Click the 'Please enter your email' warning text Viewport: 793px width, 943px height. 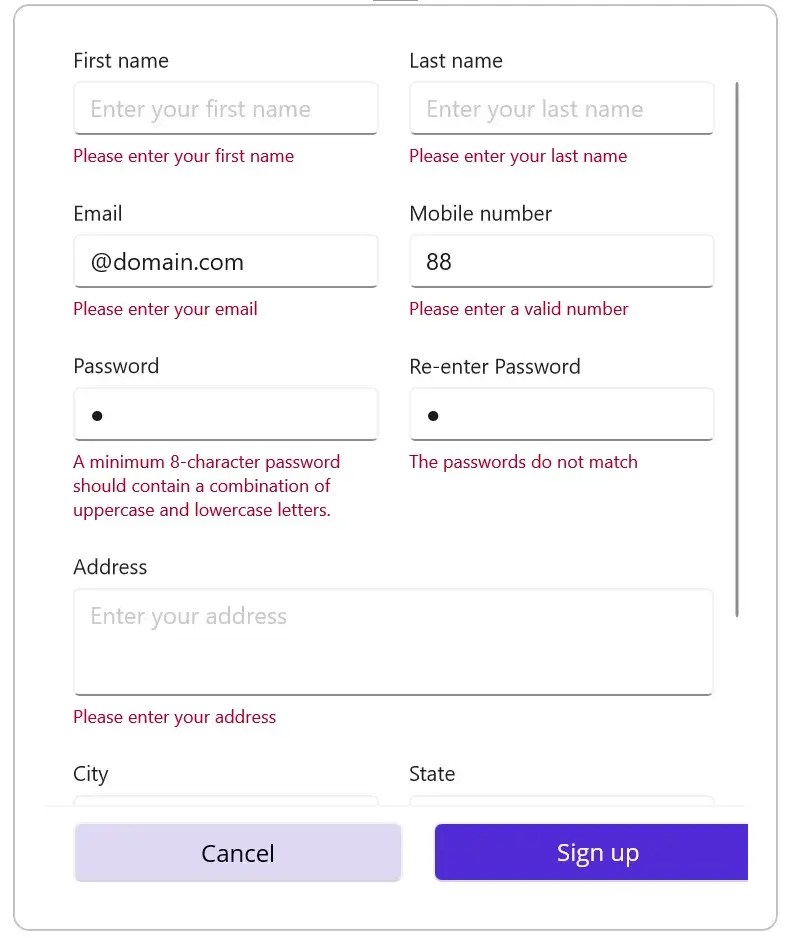[x=165, y=309]
